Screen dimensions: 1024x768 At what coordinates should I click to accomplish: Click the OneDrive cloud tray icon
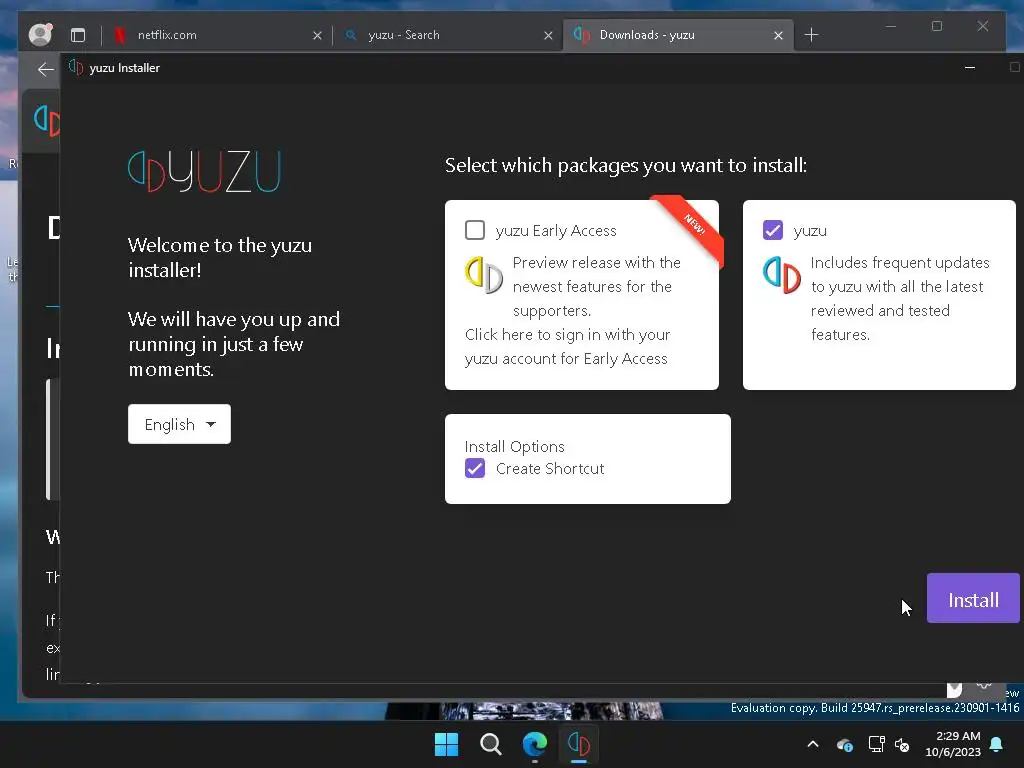[x=845, y=744]
